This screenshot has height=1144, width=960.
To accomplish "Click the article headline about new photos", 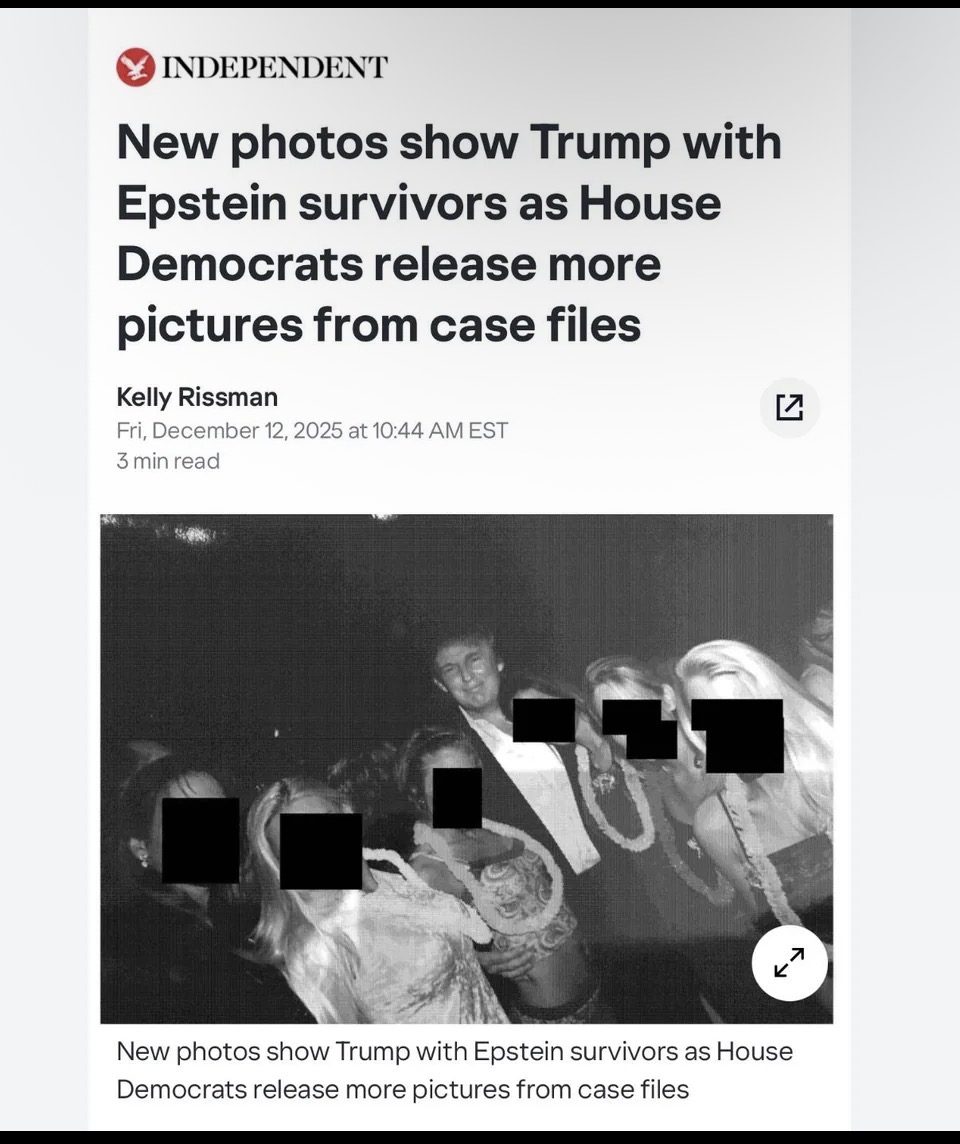I will coord(449,233).
